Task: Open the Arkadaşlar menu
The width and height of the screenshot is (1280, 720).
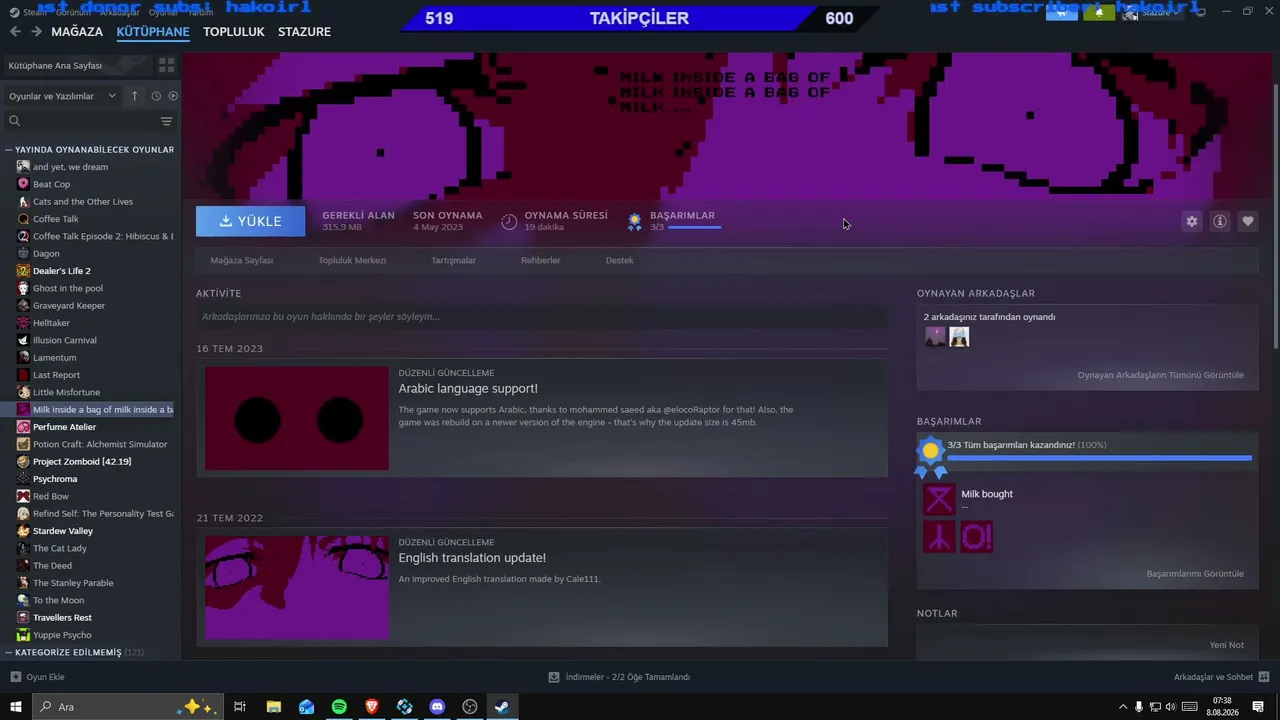Action: [x=120, y=13]
